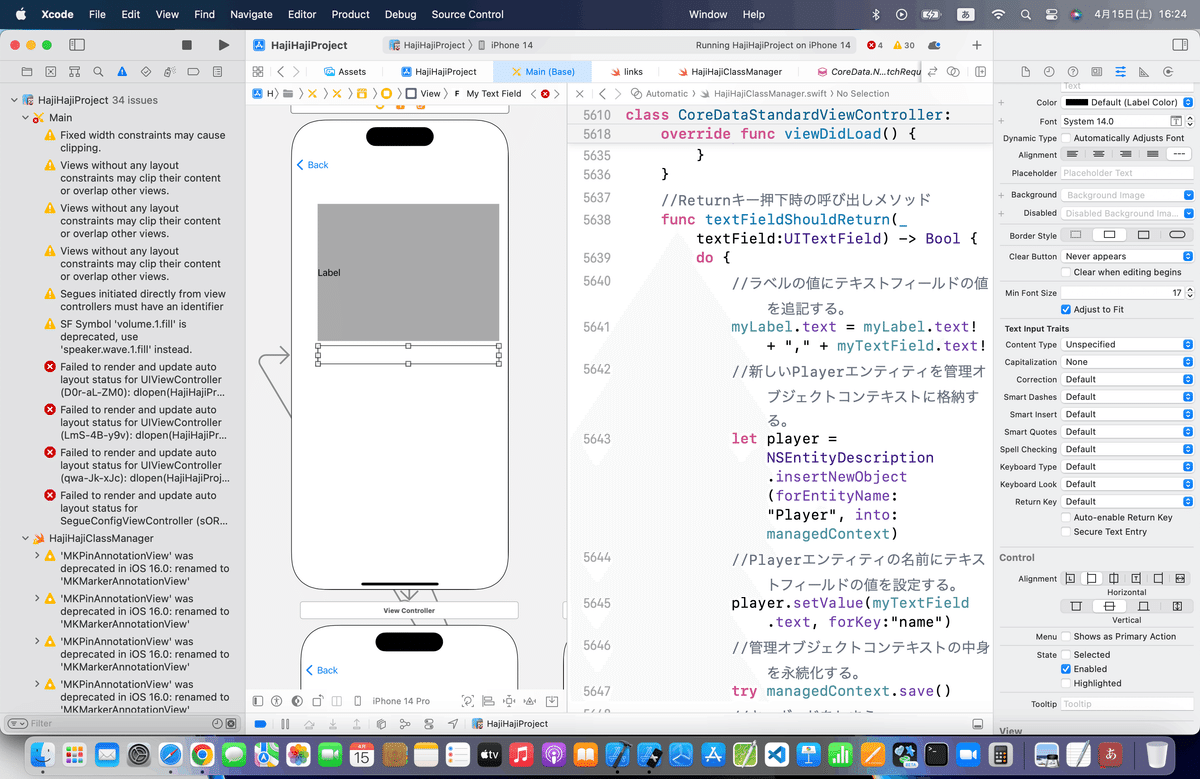Show the Identity inspector
This screenshot has width=1200, height=779.
[x=1096, y=72]
